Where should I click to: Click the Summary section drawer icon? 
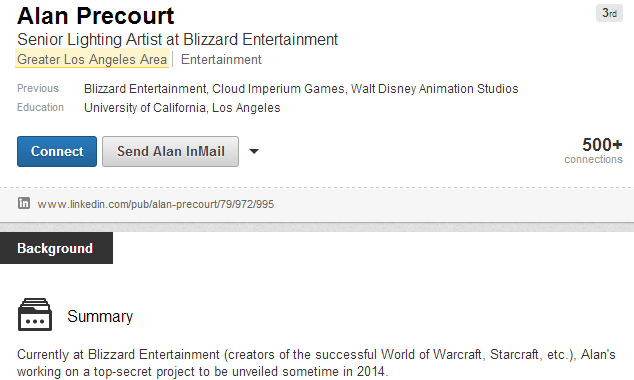pos(35,315)
